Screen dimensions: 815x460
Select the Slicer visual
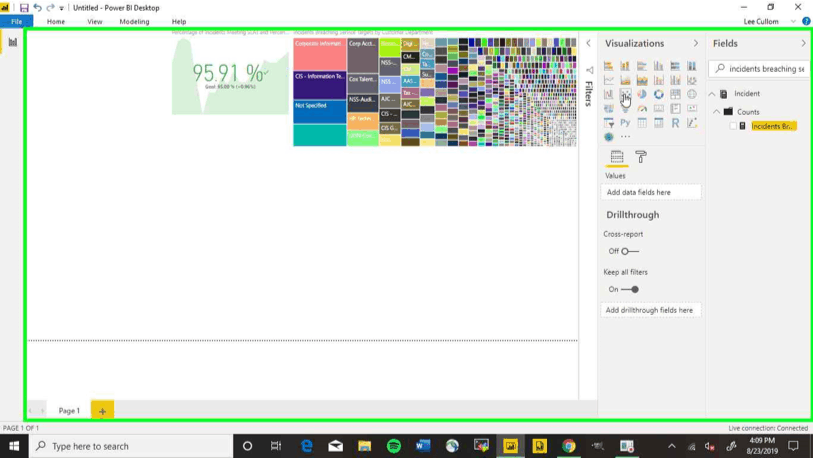608,123
